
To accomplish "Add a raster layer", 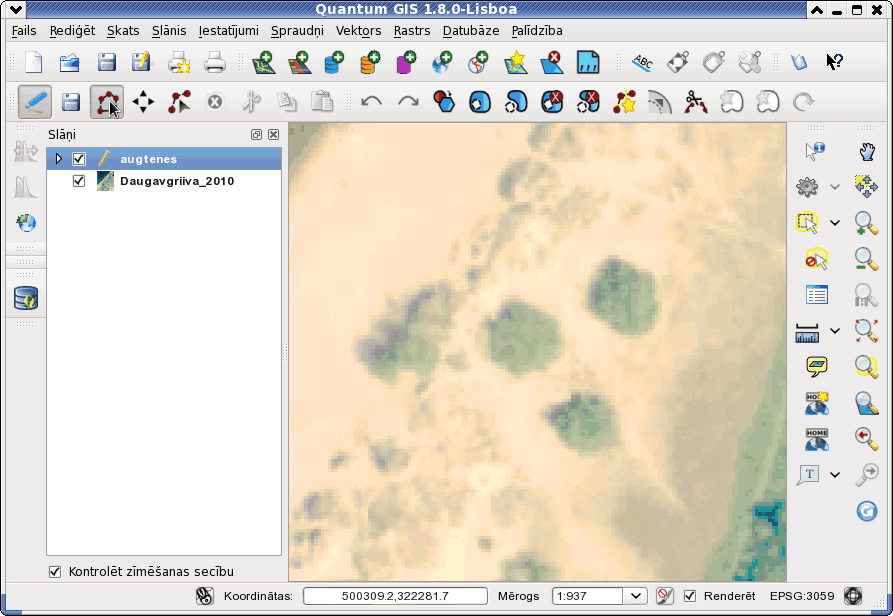I will click(300, 62).
